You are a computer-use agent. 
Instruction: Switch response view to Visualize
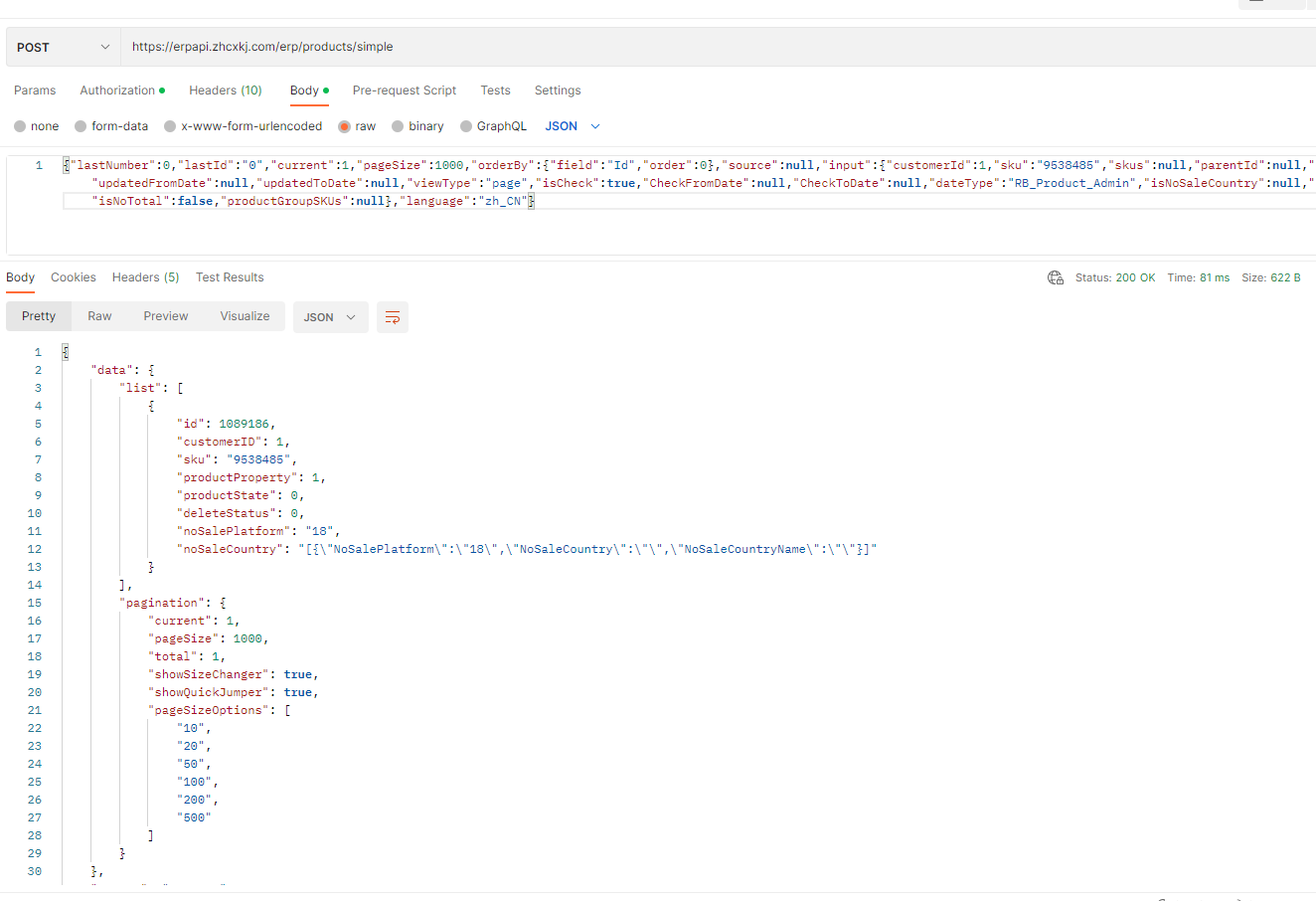click(x=246, y=316)
